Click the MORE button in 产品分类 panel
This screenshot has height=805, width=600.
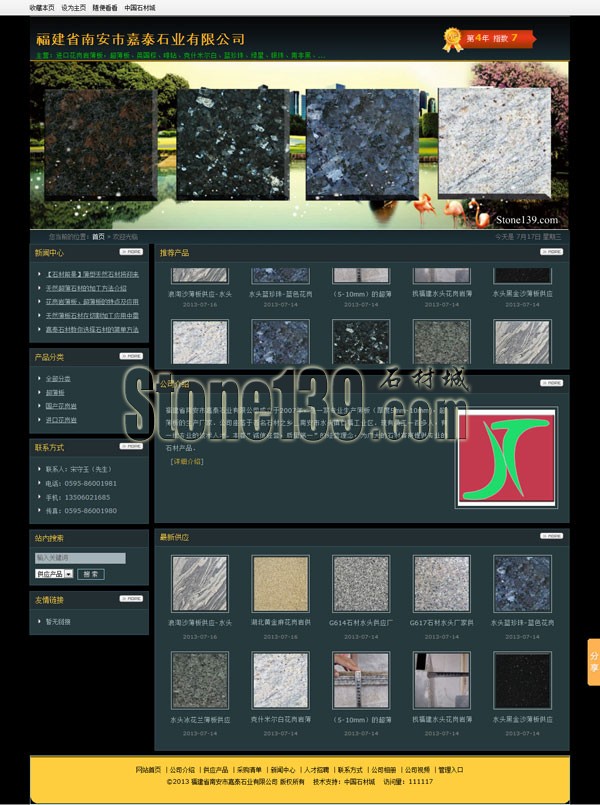pos(131,356)
